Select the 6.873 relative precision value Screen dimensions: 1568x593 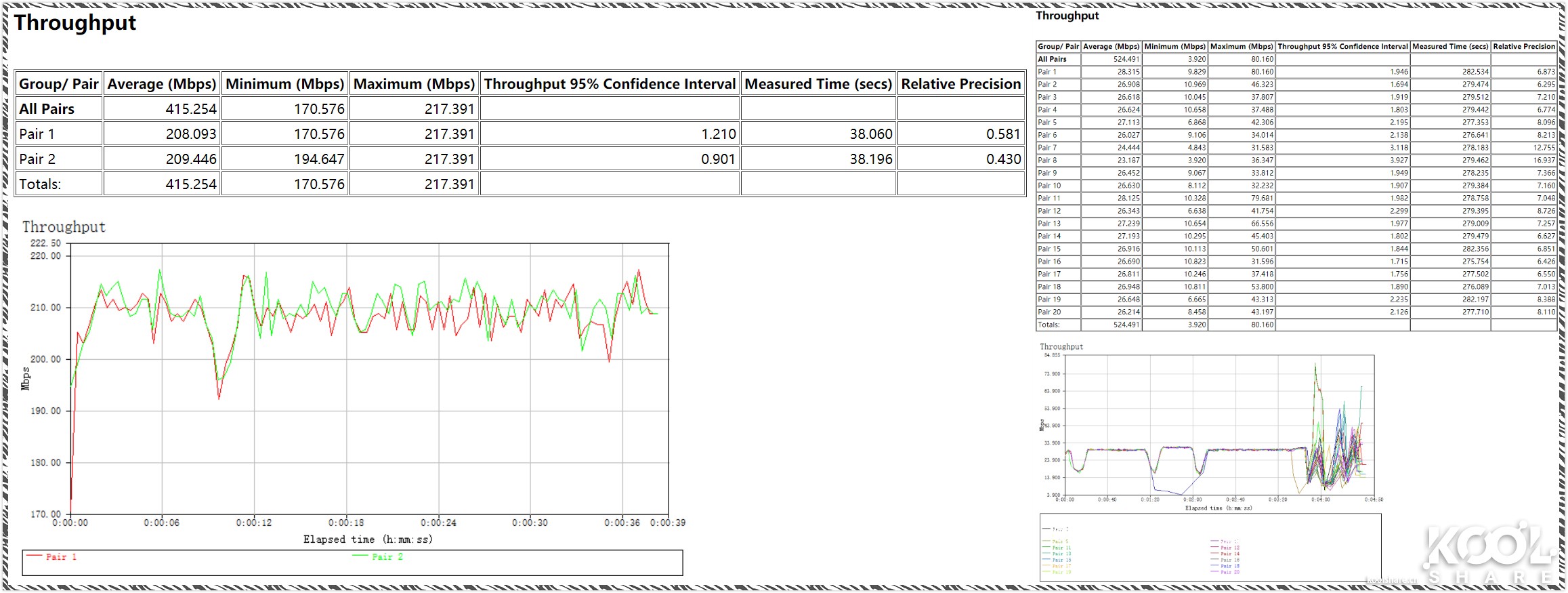(x=1546, y=72)
